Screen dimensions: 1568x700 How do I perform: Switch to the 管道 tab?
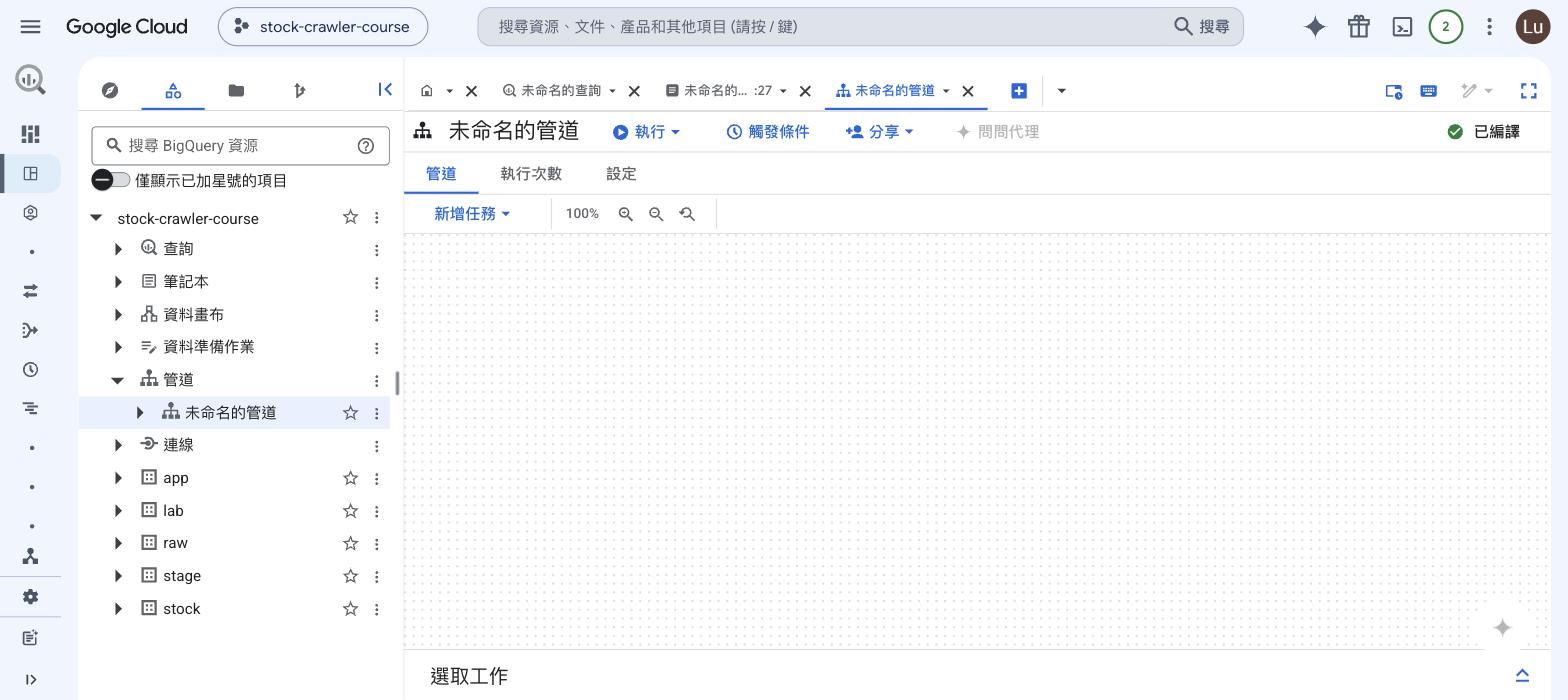(x=441, y=174)
